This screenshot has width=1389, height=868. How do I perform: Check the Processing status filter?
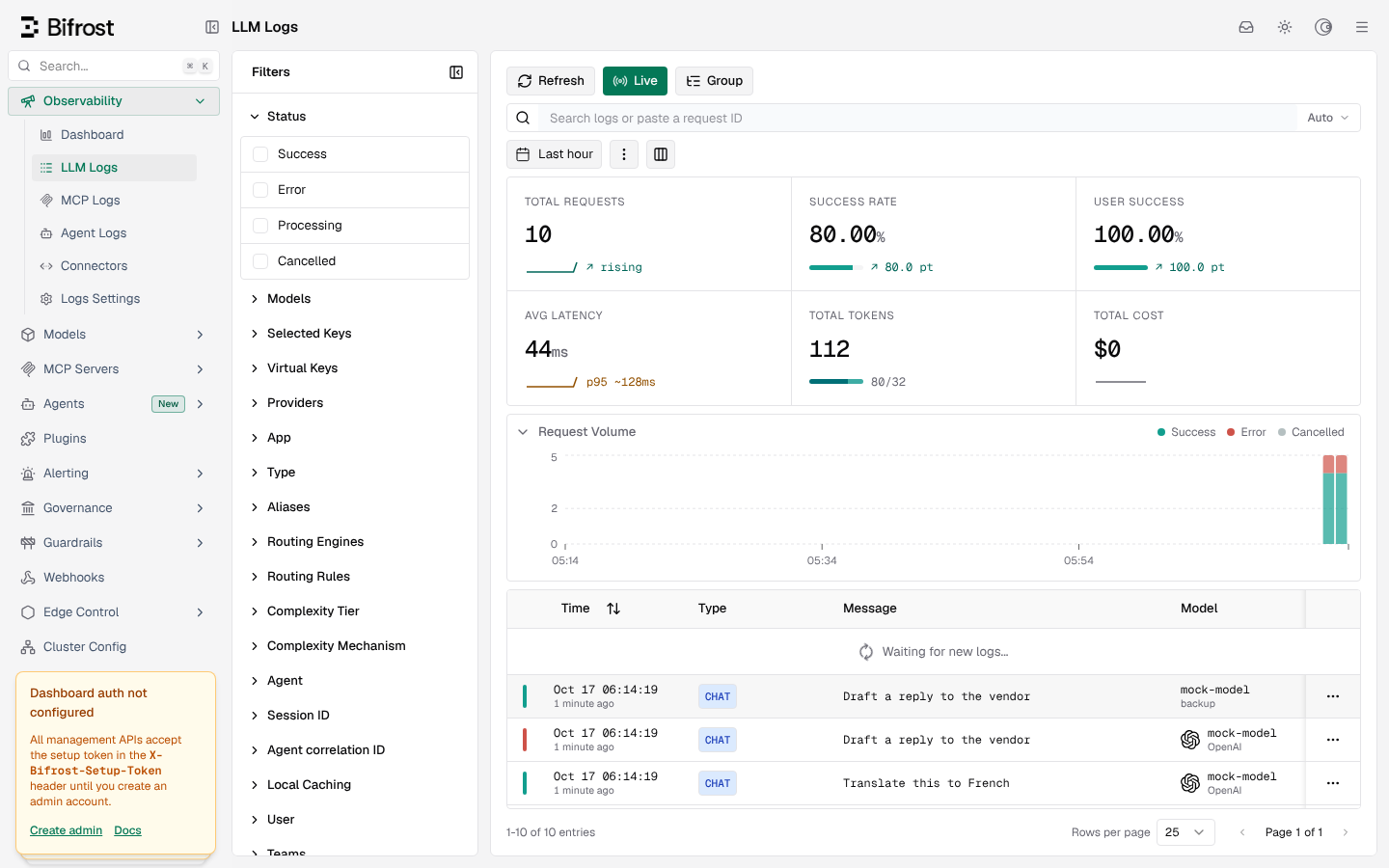click(x=260, y=226)
